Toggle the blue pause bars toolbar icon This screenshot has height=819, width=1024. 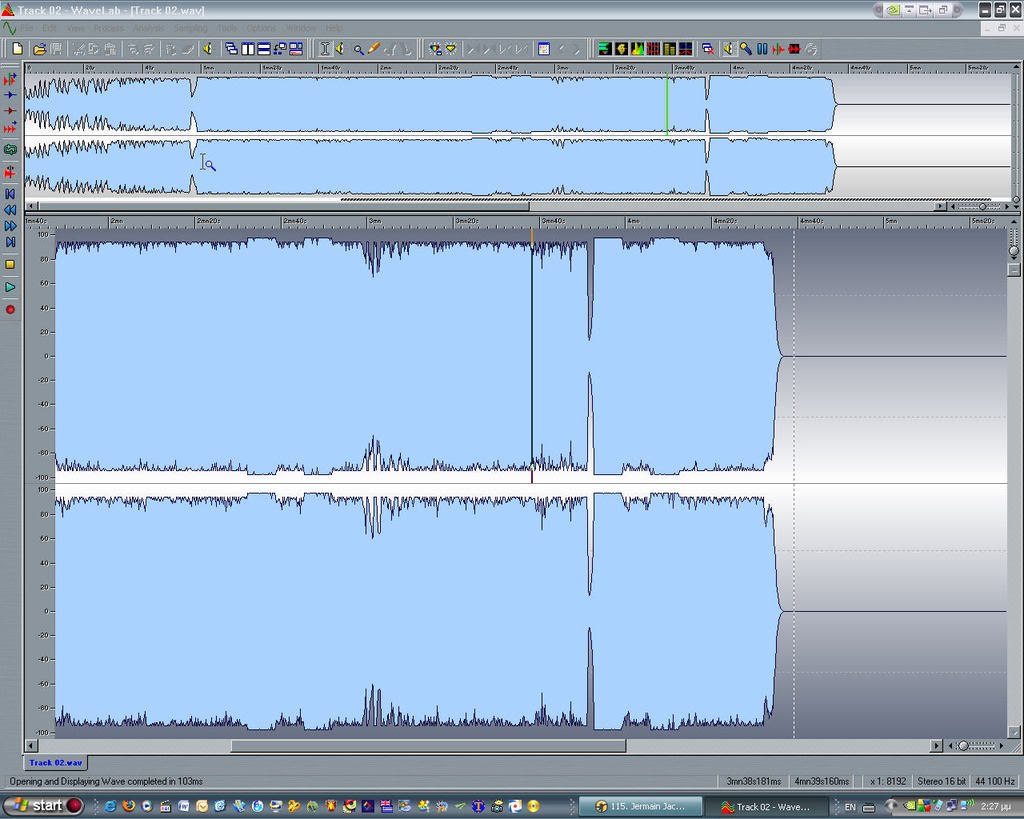coord(762,48)
